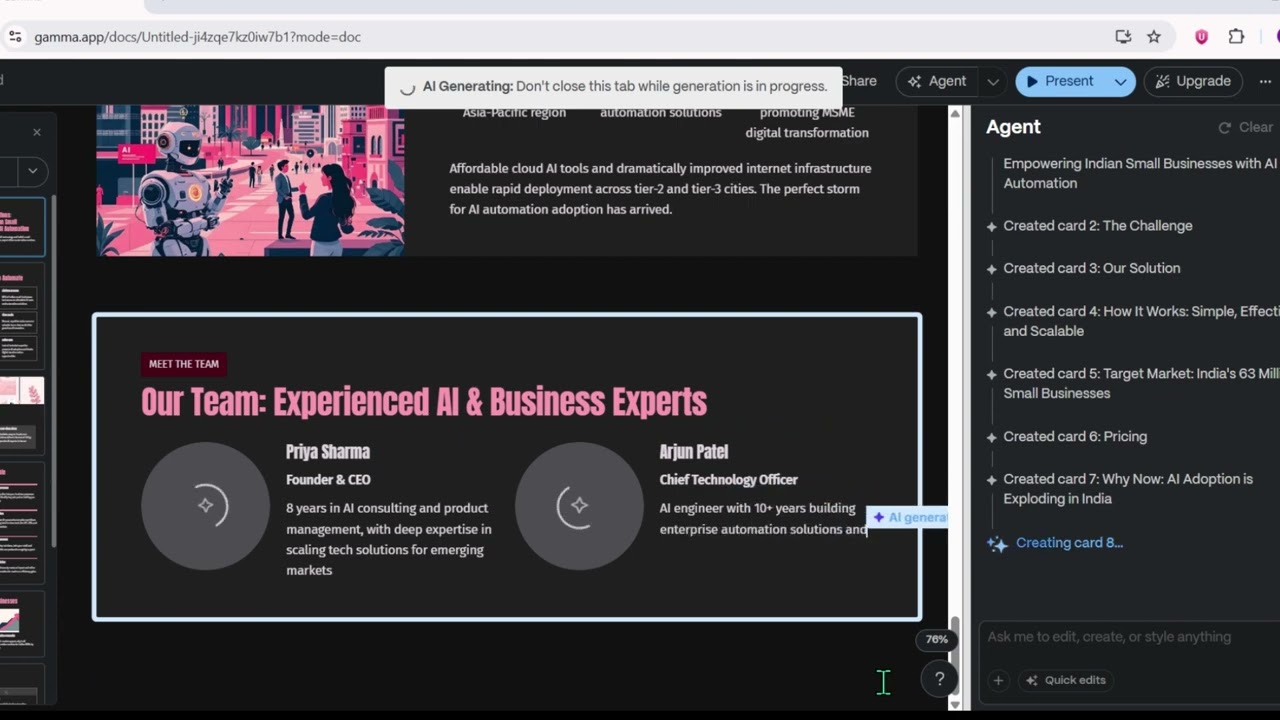Click the document scrollbar up arrow
Viewport: 1280px width, 720px height.
[x=955, y=114]
